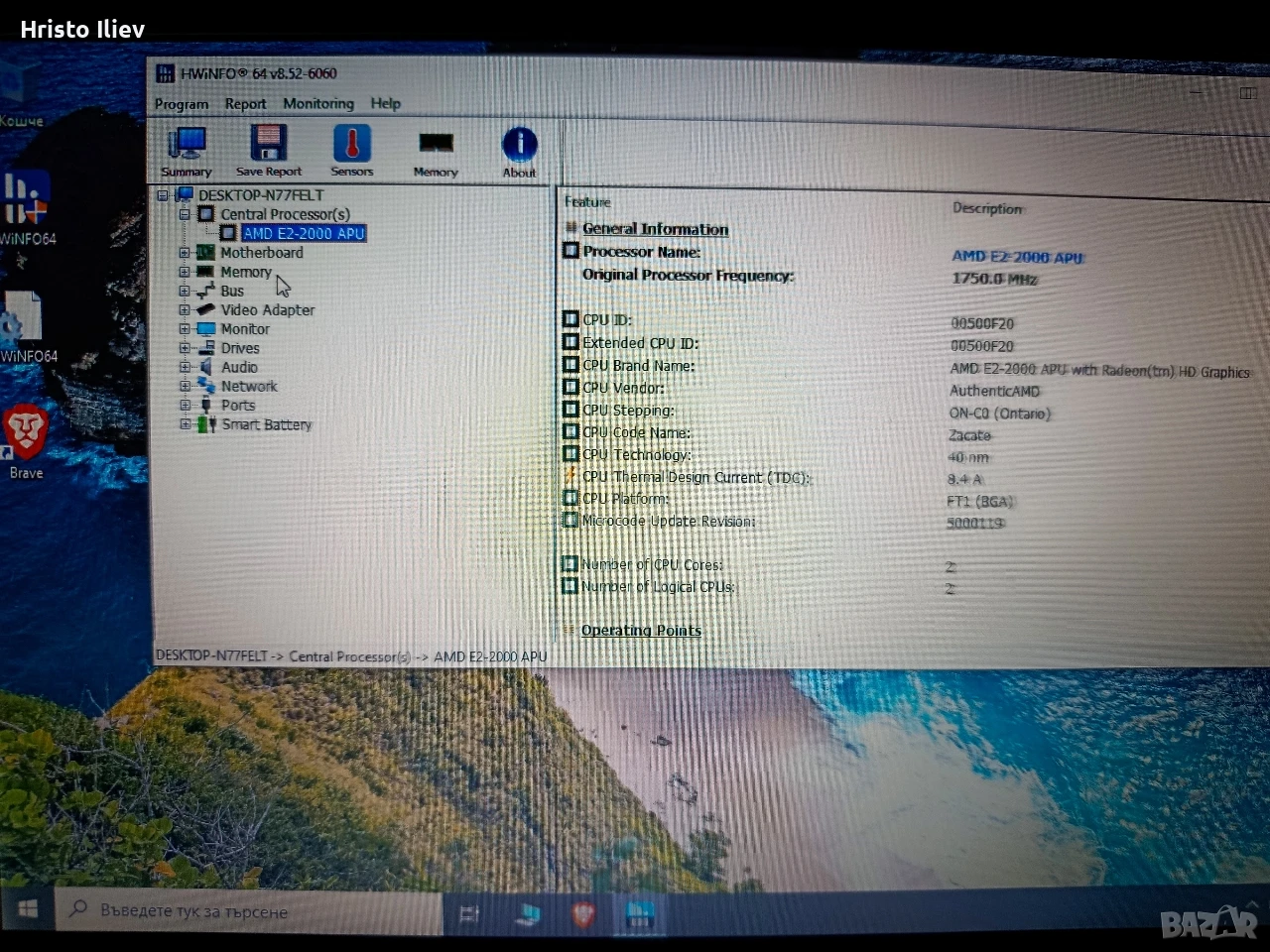Image resolution: width=1270 pixels, height=952 pixels.
Task: Click the 1750.0 MHz frequency value
Action: tap(994, 279)
